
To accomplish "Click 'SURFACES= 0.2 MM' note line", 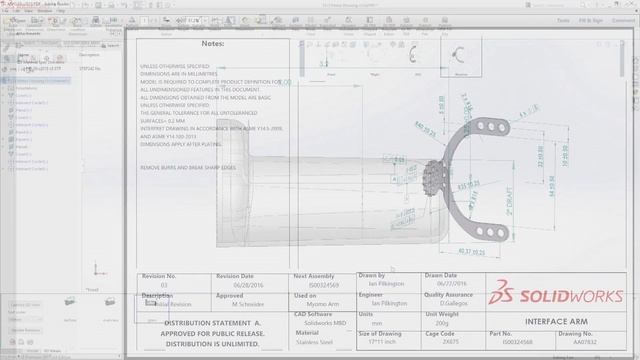I will point(162,121).
